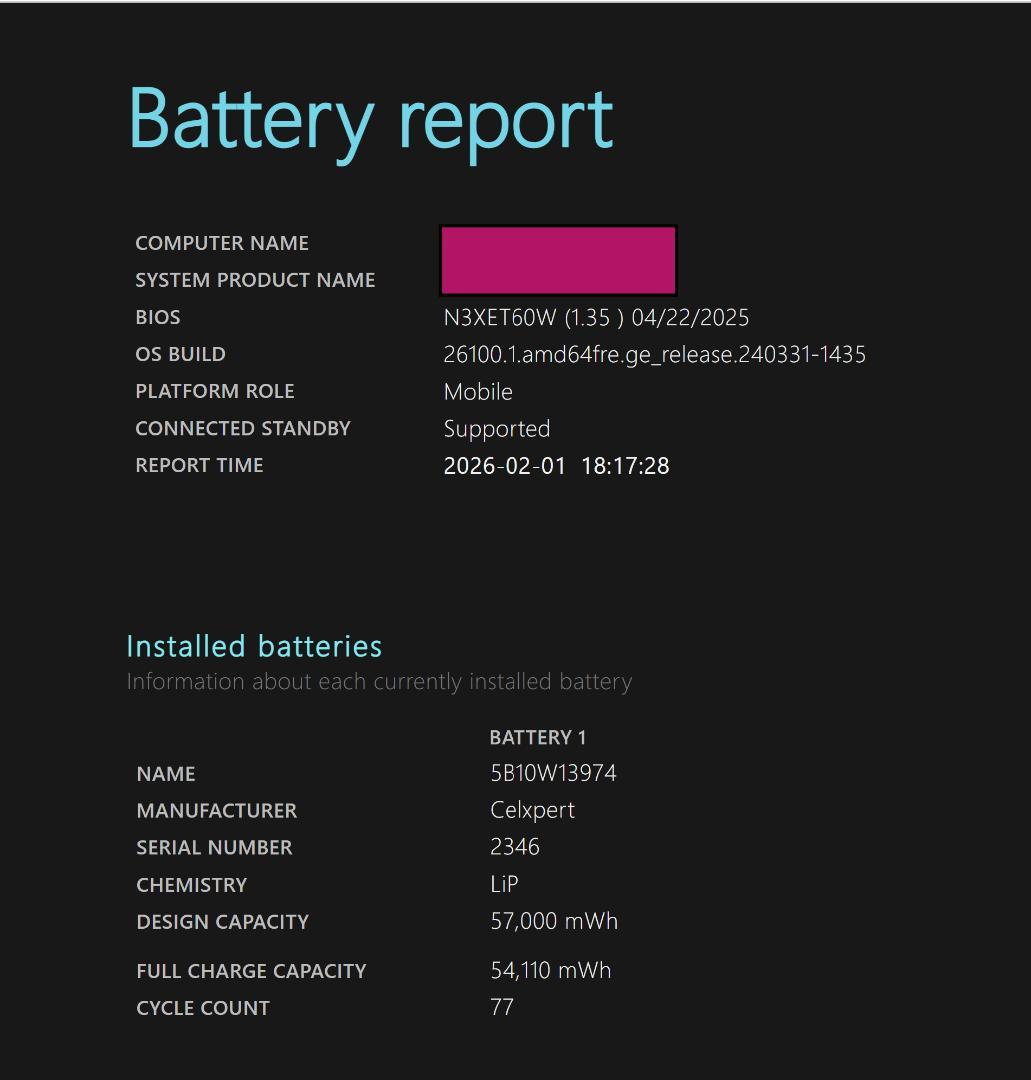The width and height of the screenshot is (1031, 1080).
Task: Select the platform role value Mobile
Action: pos(478,392)
